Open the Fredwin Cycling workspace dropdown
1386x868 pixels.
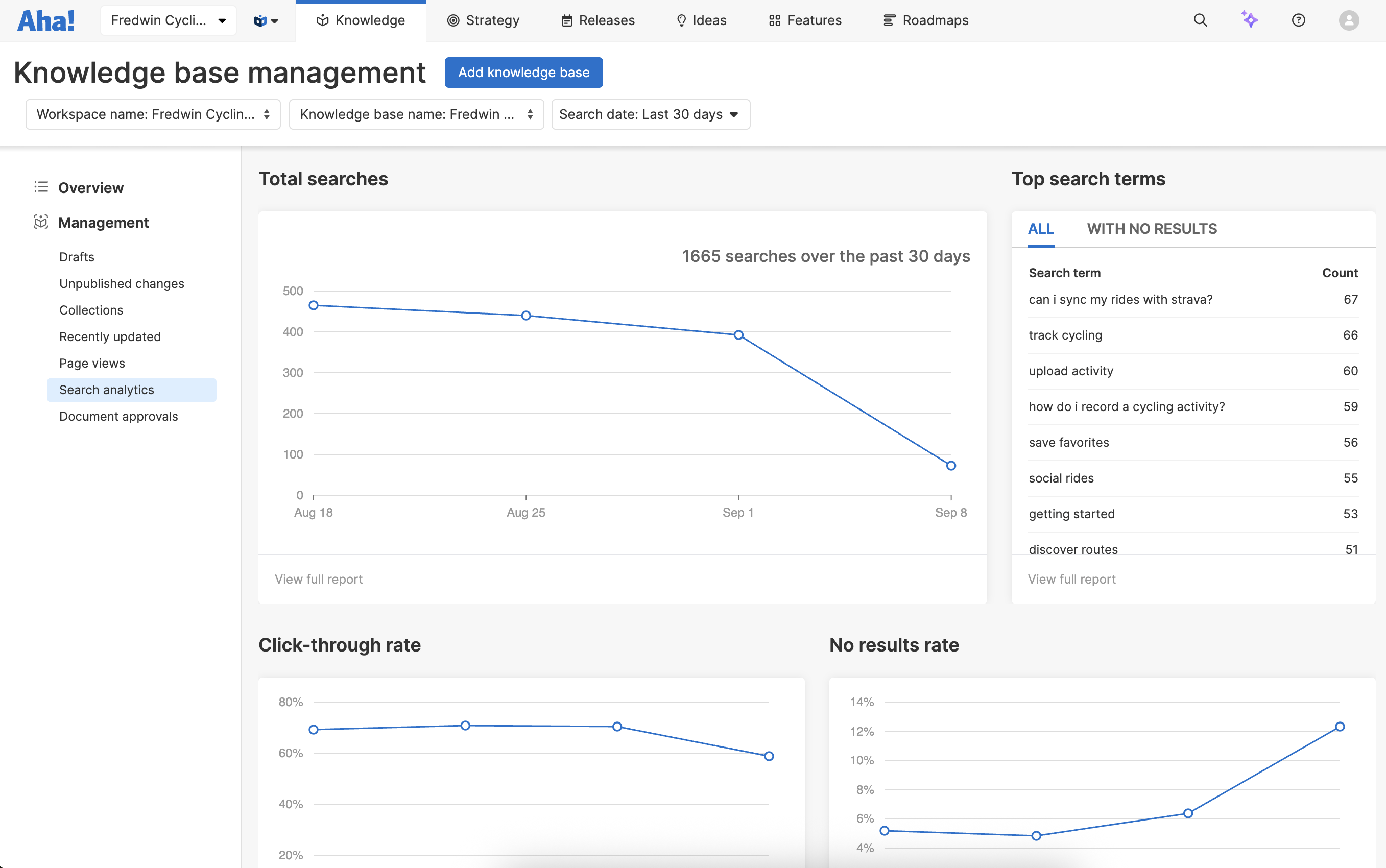(168, 20)
